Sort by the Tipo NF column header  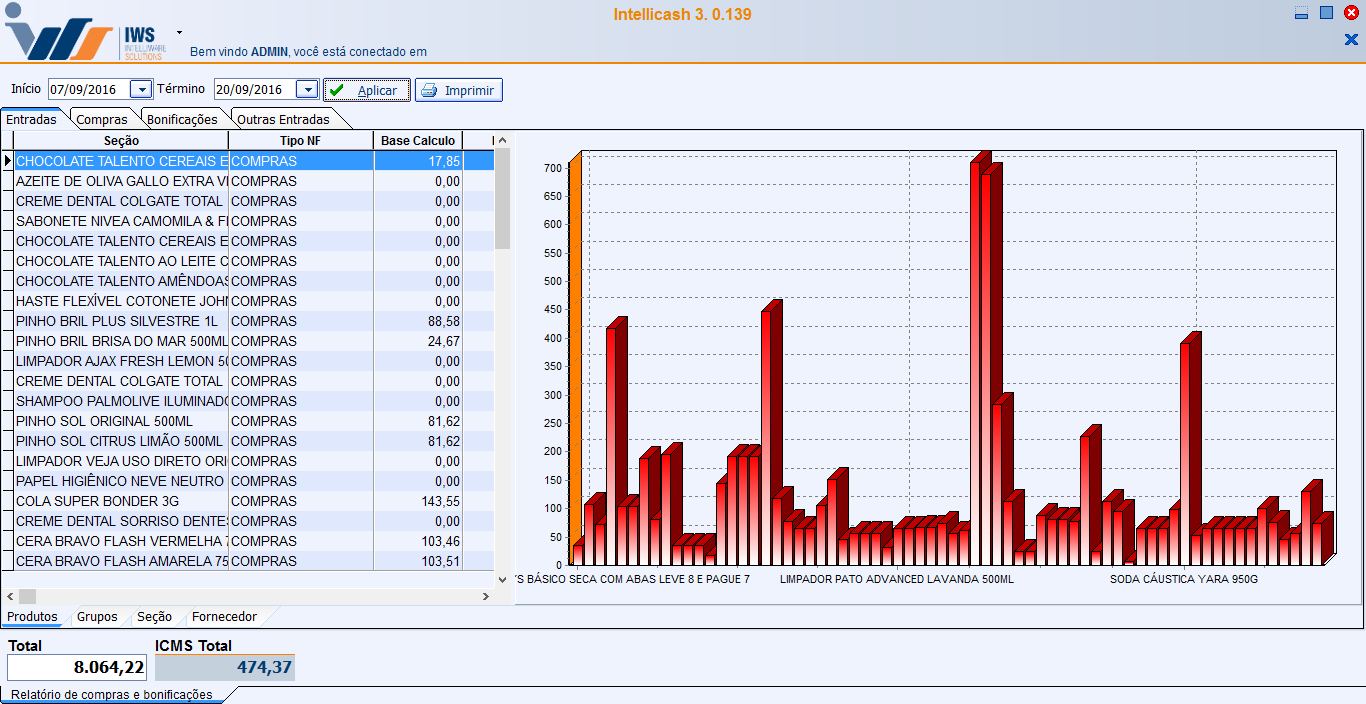pyautogui.click(x=301, y=141)
